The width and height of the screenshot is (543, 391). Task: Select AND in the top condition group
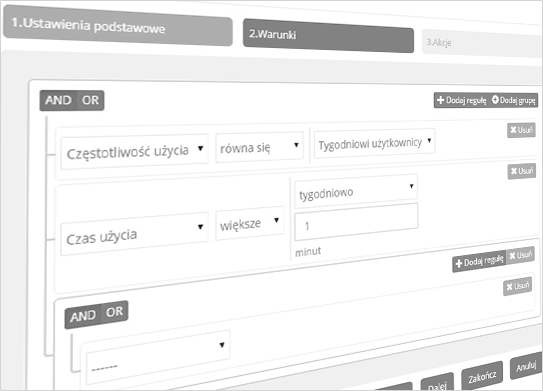pos(58,100)
